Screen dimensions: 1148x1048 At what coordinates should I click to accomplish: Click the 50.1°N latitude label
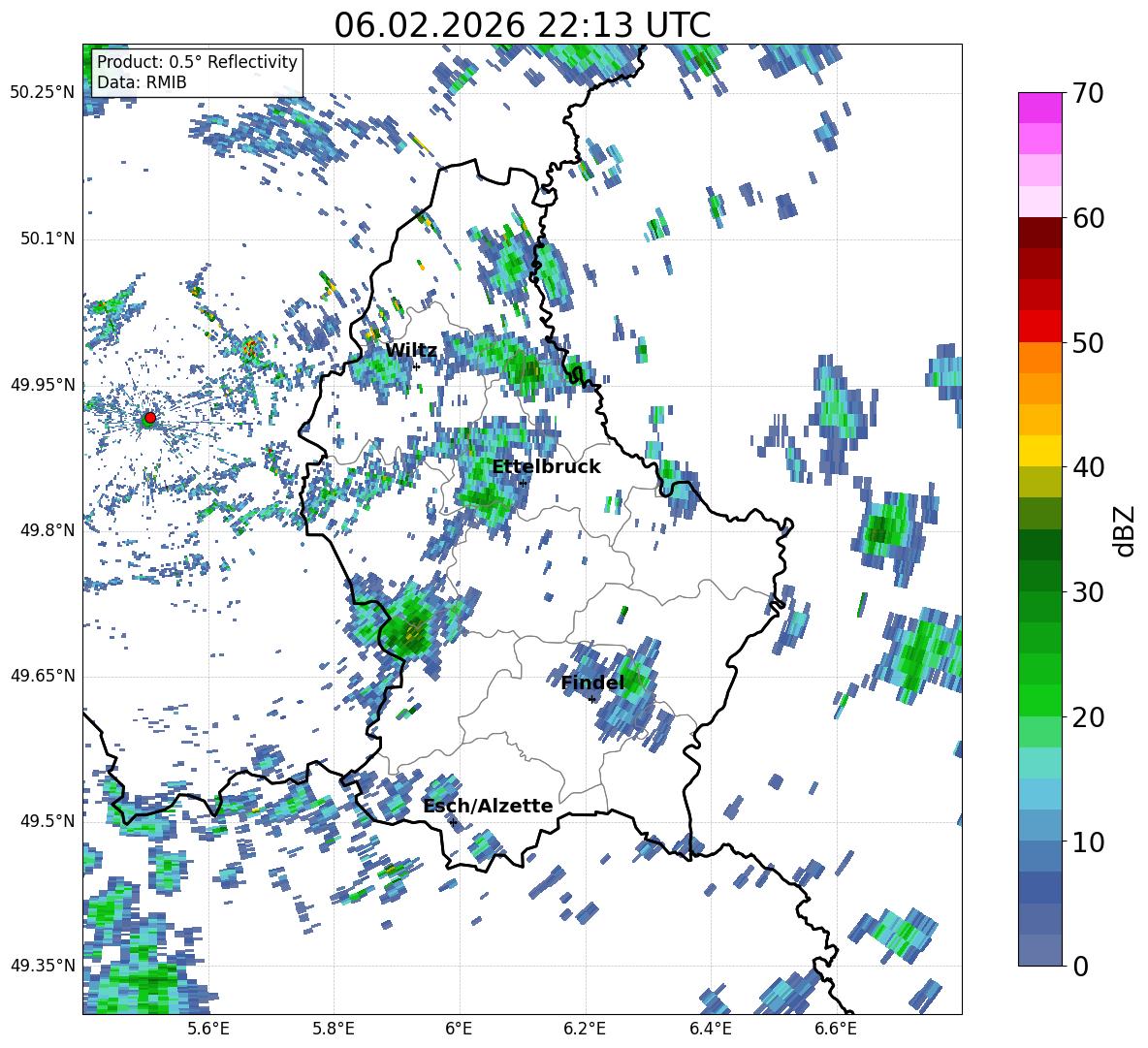(47, 238)
